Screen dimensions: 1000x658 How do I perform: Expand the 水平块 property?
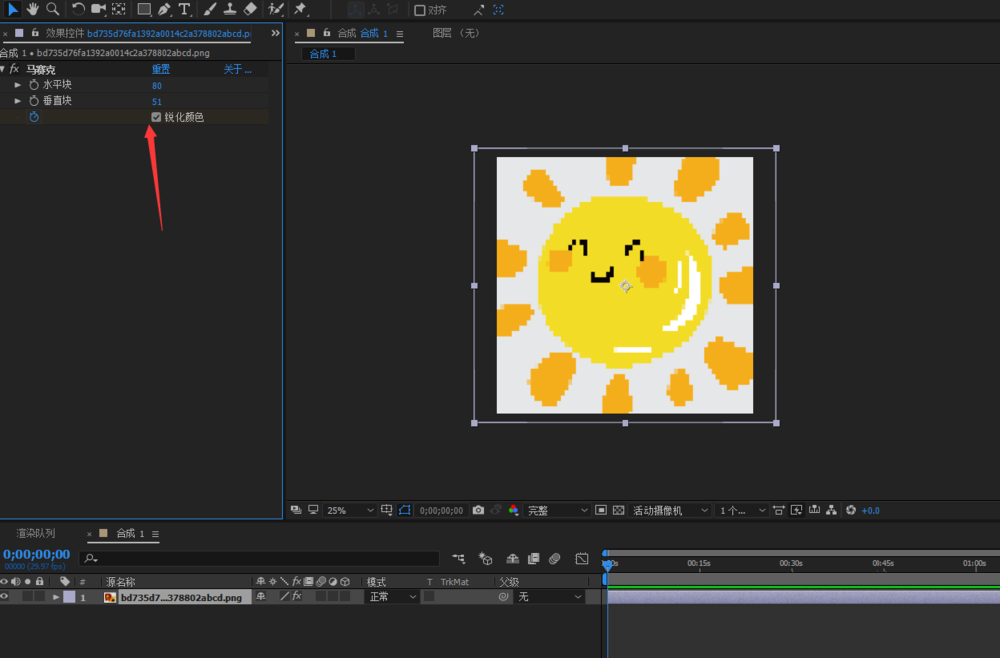pos(17,85)
